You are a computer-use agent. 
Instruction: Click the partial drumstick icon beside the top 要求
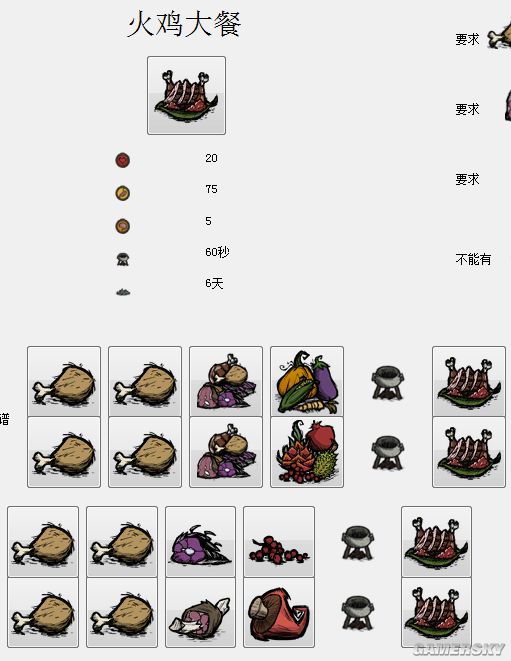[x=499, y=37]
